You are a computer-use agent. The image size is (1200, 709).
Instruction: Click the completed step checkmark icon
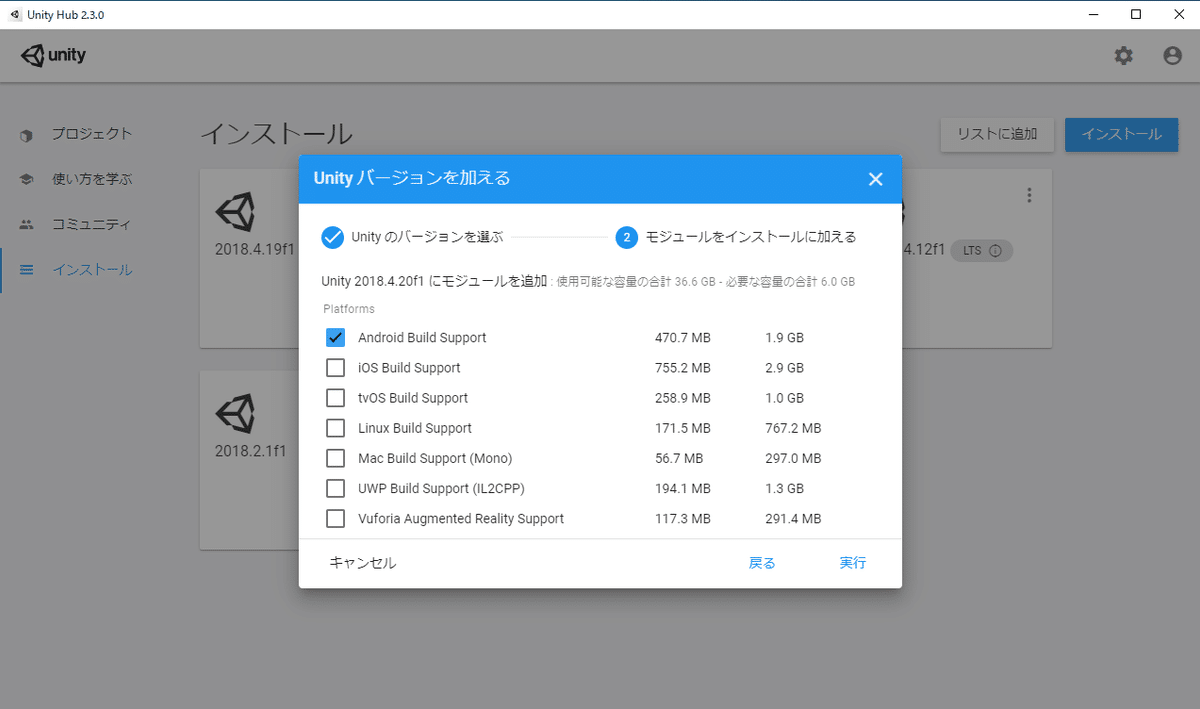tap(333, 237)
